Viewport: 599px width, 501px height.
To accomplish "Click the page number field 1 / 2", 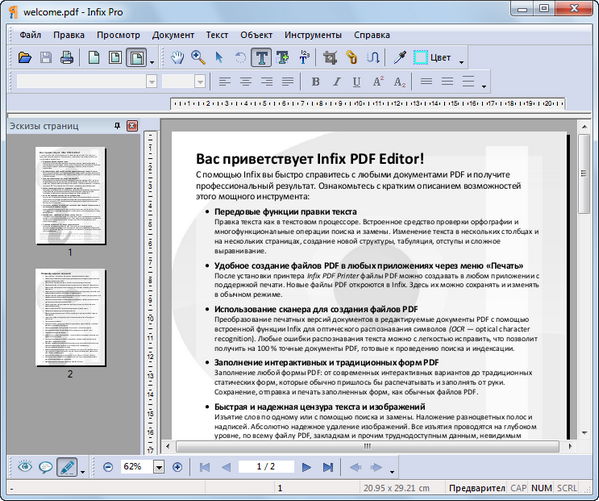I will pyautogui.click(x=266, y=467).
